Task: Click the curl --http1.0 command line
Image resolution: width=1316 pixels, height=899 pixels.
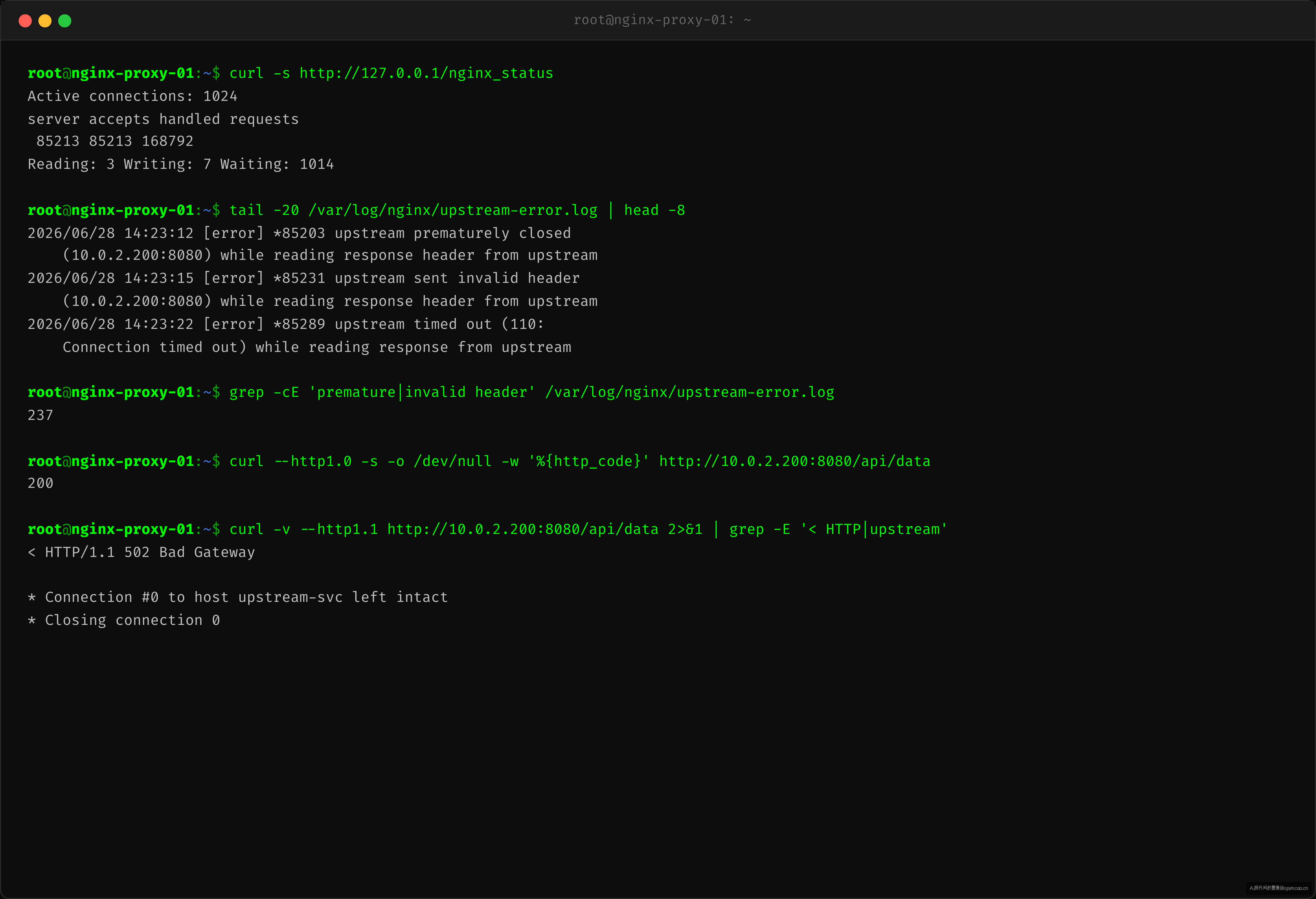Action: pos(580,461)
